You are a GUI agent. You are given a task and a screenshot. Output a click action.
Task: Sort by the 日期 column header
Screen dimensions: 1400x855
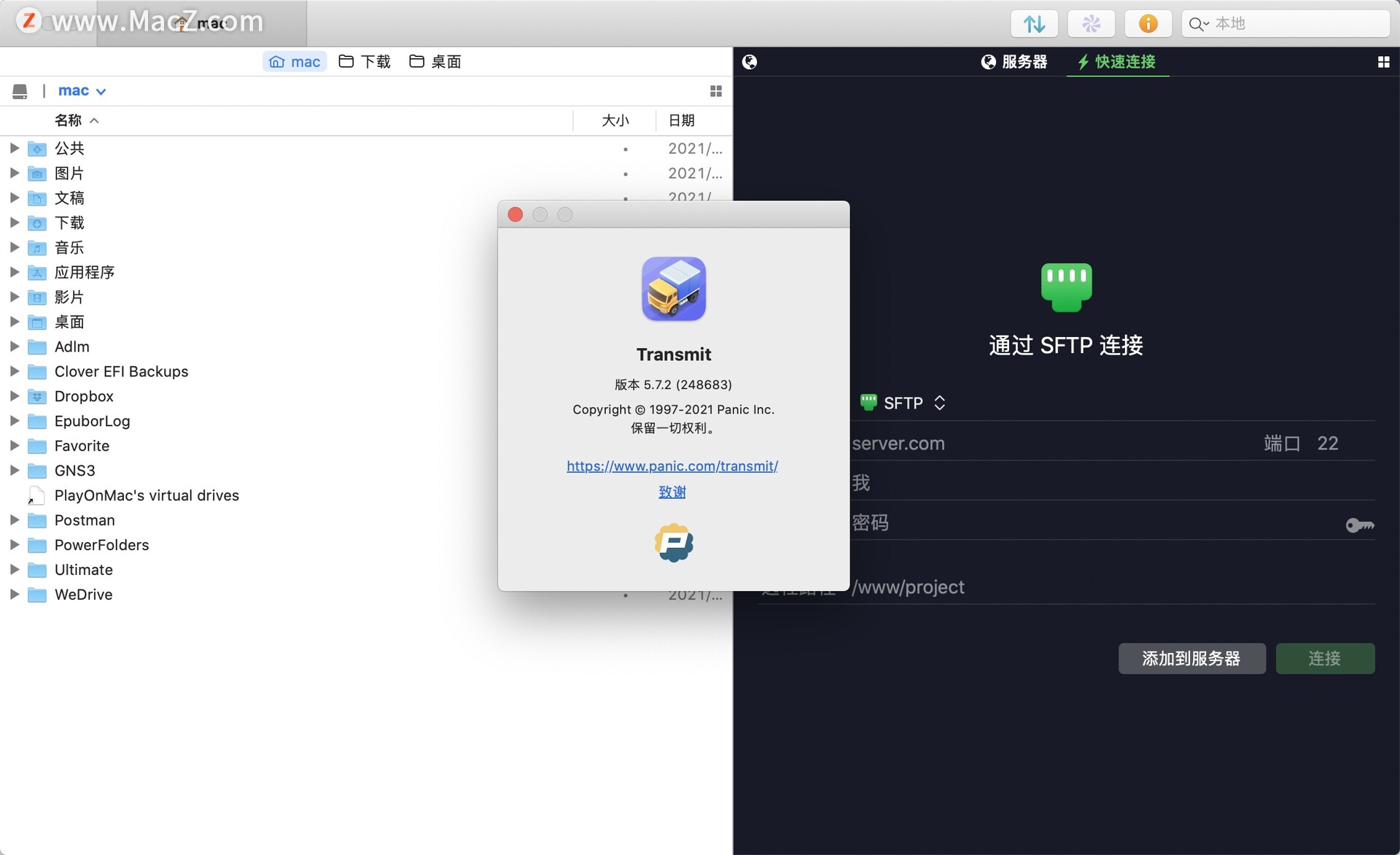pyautogui.click(x=681, y=120)
